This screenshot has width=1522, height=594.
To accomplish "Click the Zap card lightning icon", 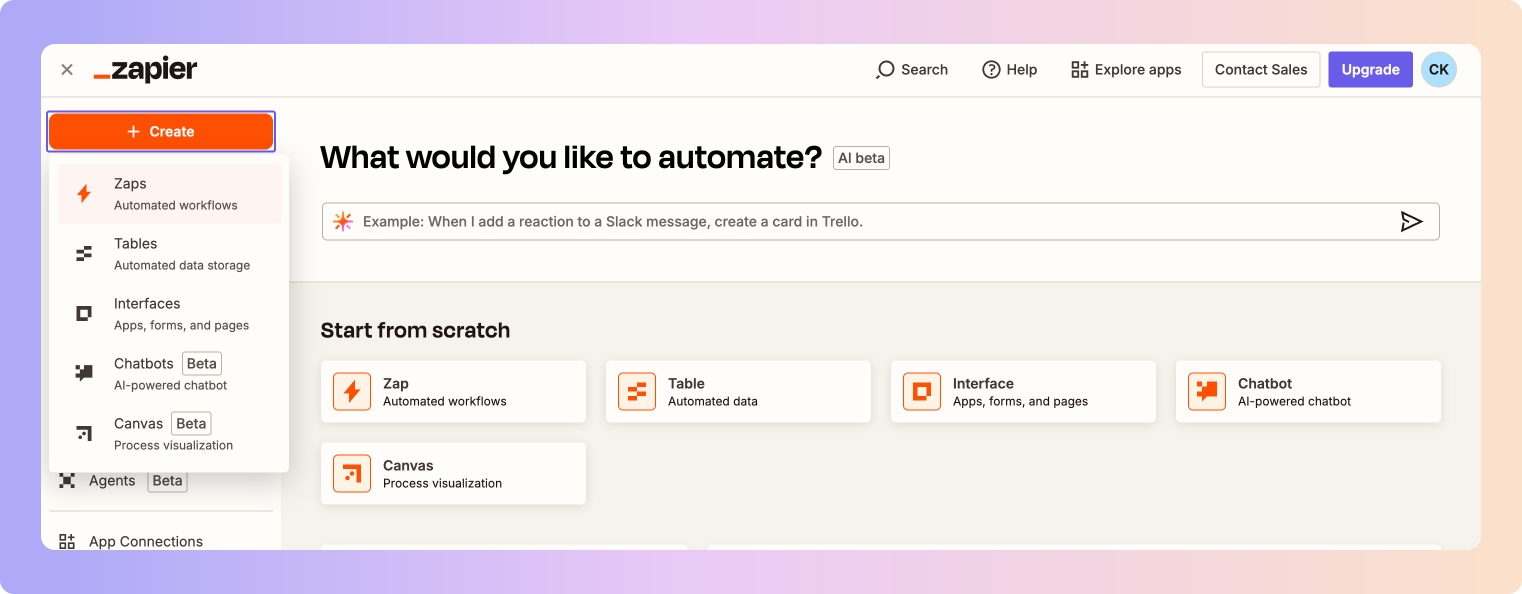I will point(352,392).
